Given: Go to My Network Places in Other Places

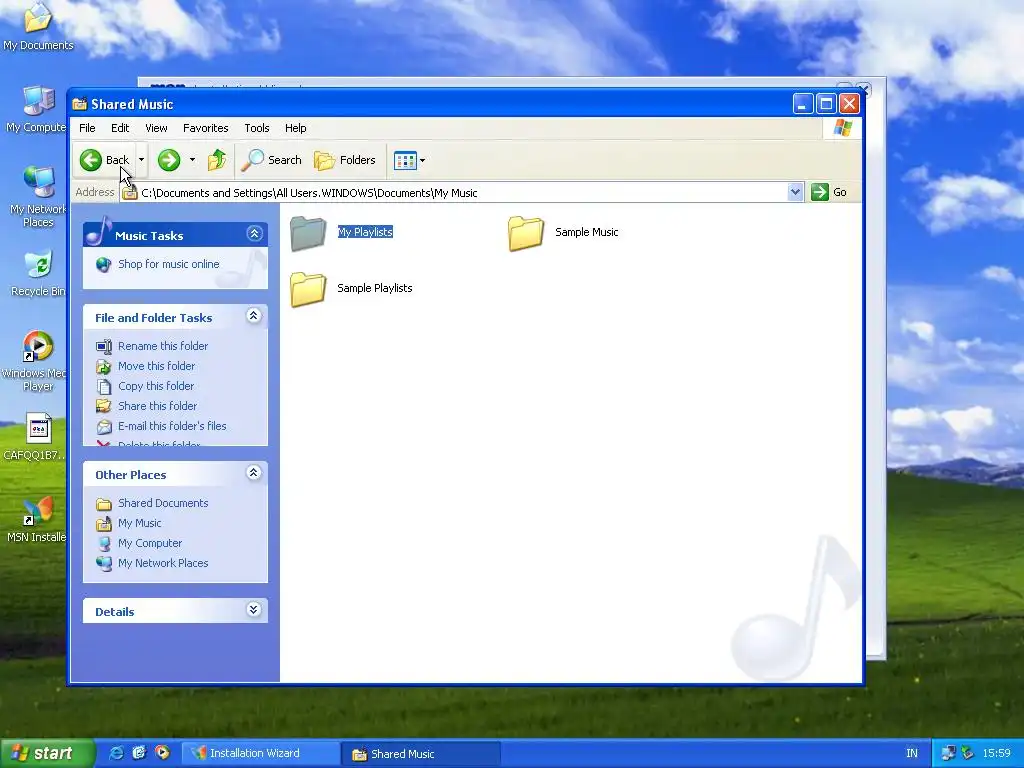Looking at the screenshot, I should (x=163, y=563).
